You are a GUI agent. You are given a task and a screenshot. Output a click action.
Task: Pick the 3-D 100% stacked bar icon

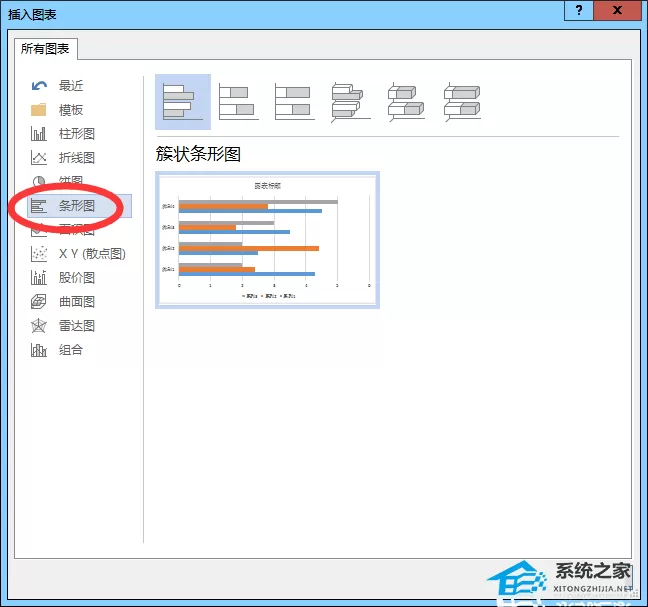coord(462,102)
